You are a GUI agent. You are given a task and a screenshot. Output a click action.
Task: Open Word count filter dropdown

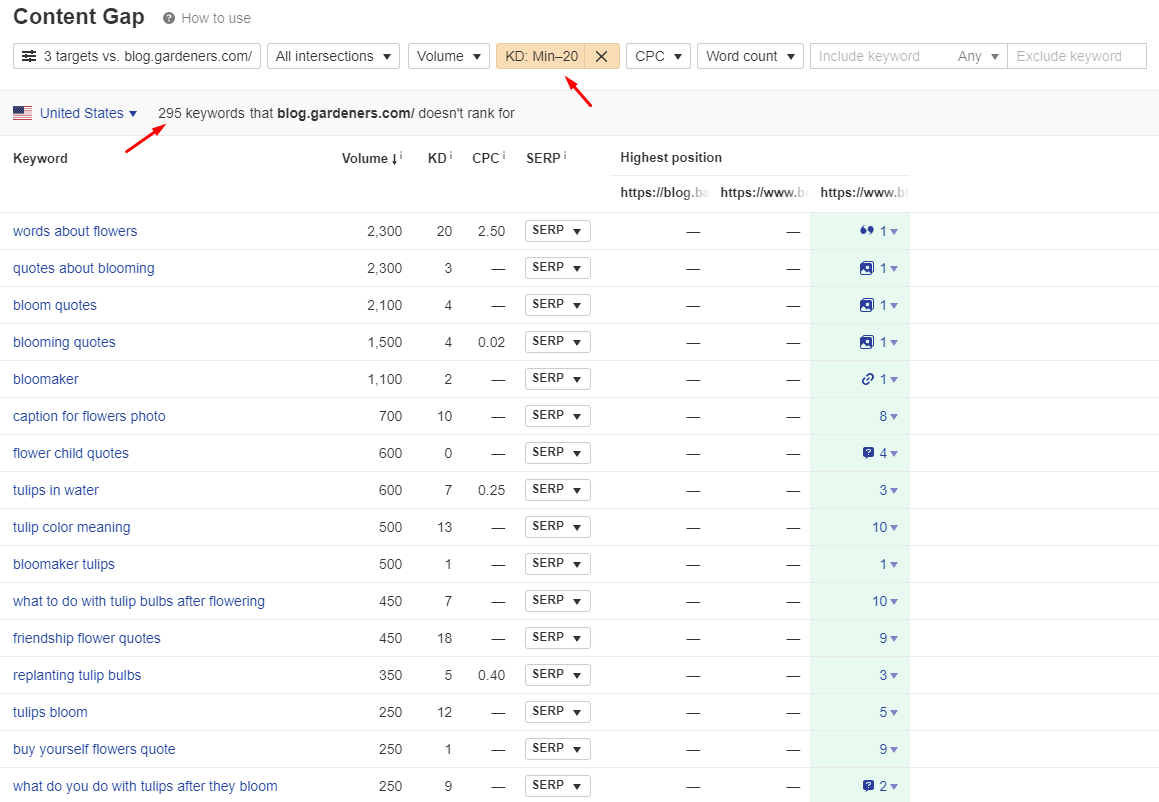pos(750,56)
